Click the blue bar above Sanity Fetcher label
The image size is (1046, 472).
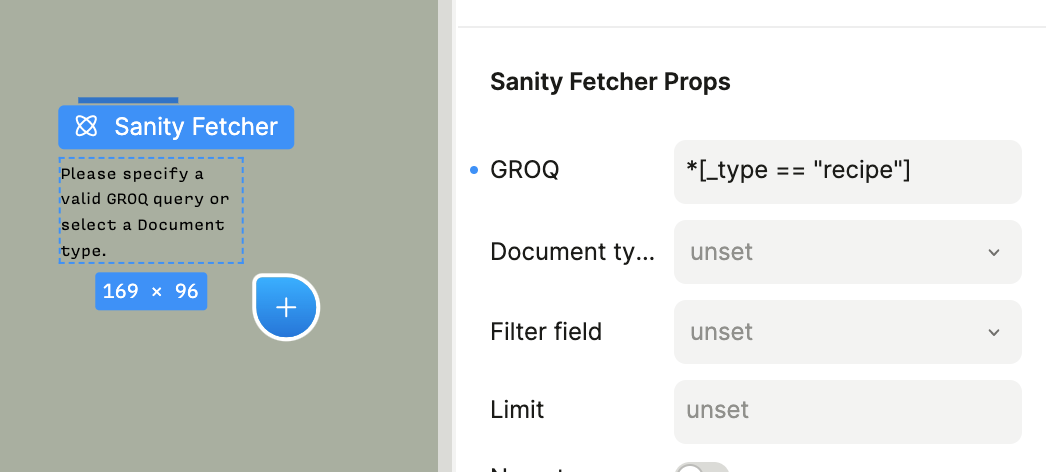pos(128,100)
